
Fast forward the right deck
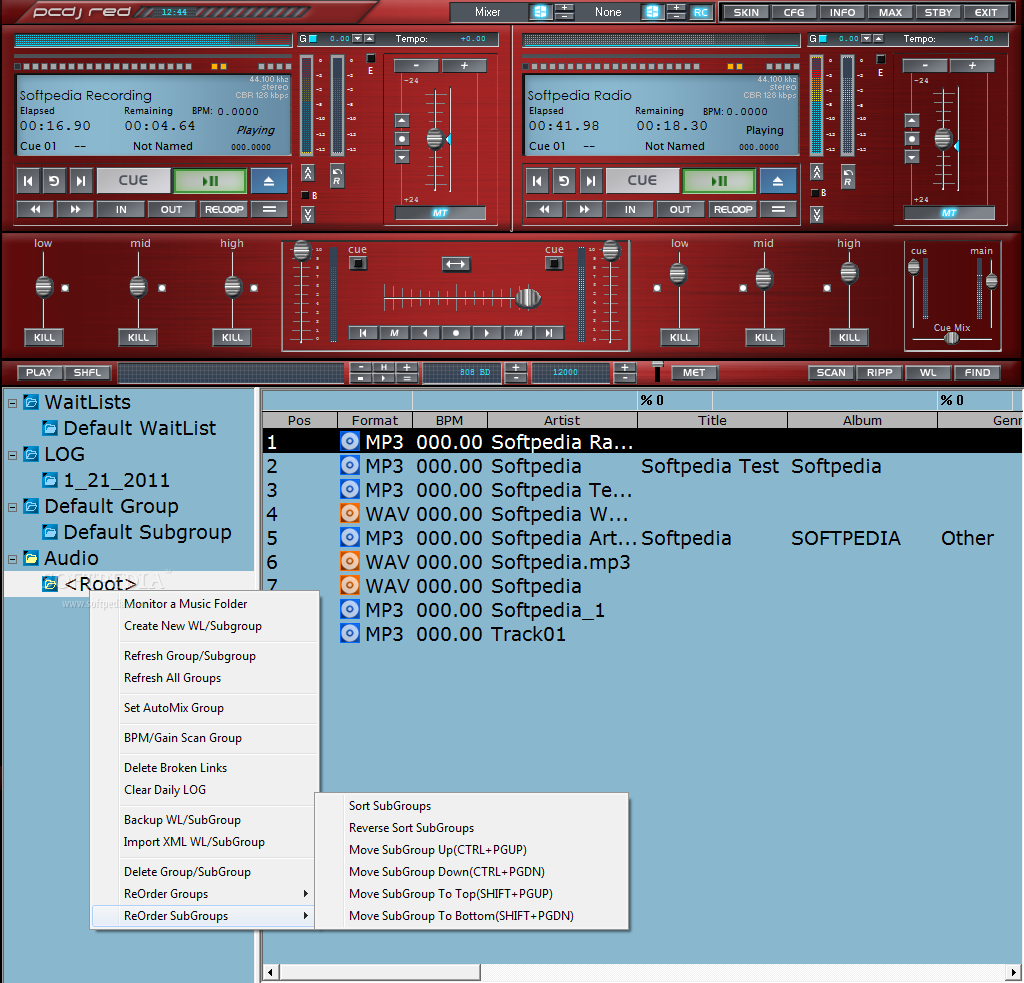(x=584, y=209)
